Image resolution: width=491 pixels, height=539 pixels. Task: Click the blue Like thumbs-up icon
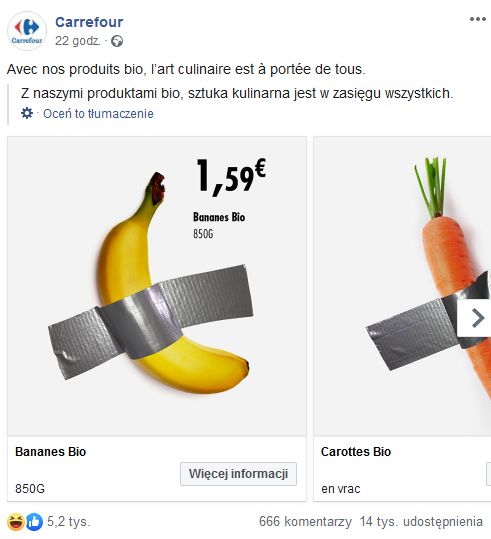(34, 522)
